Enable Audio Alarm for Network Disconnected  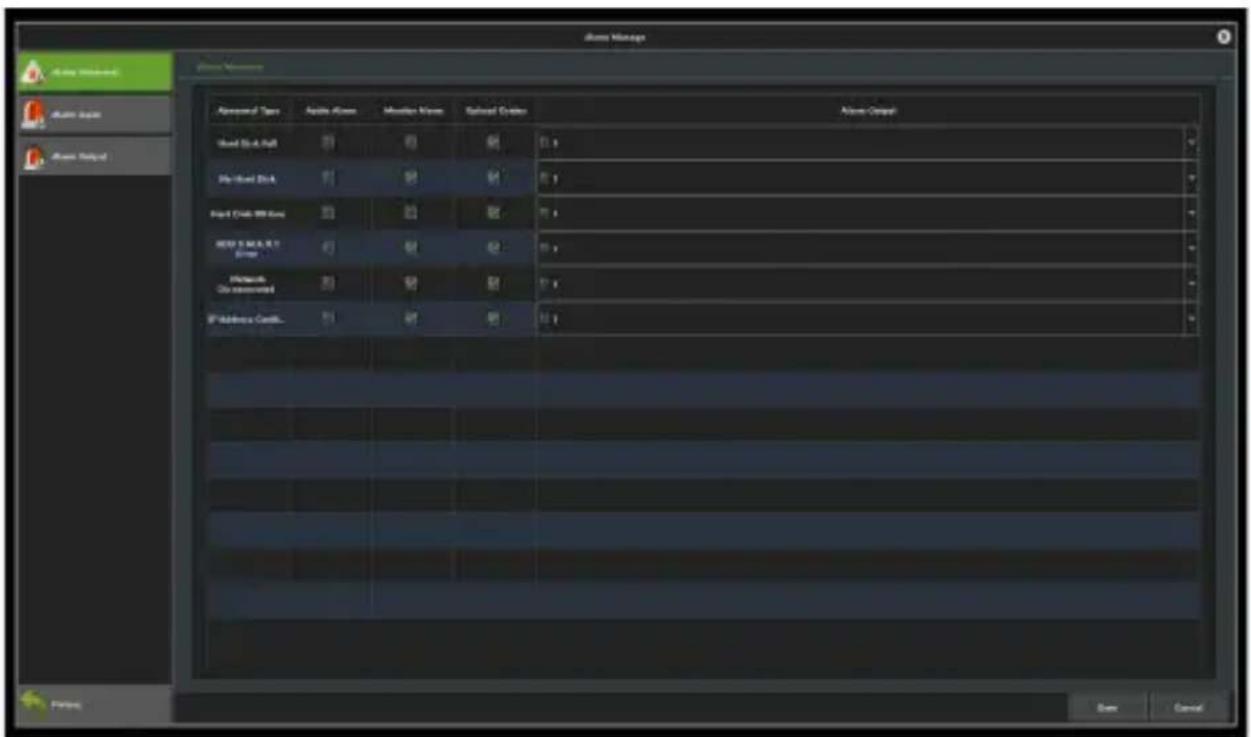328,283
